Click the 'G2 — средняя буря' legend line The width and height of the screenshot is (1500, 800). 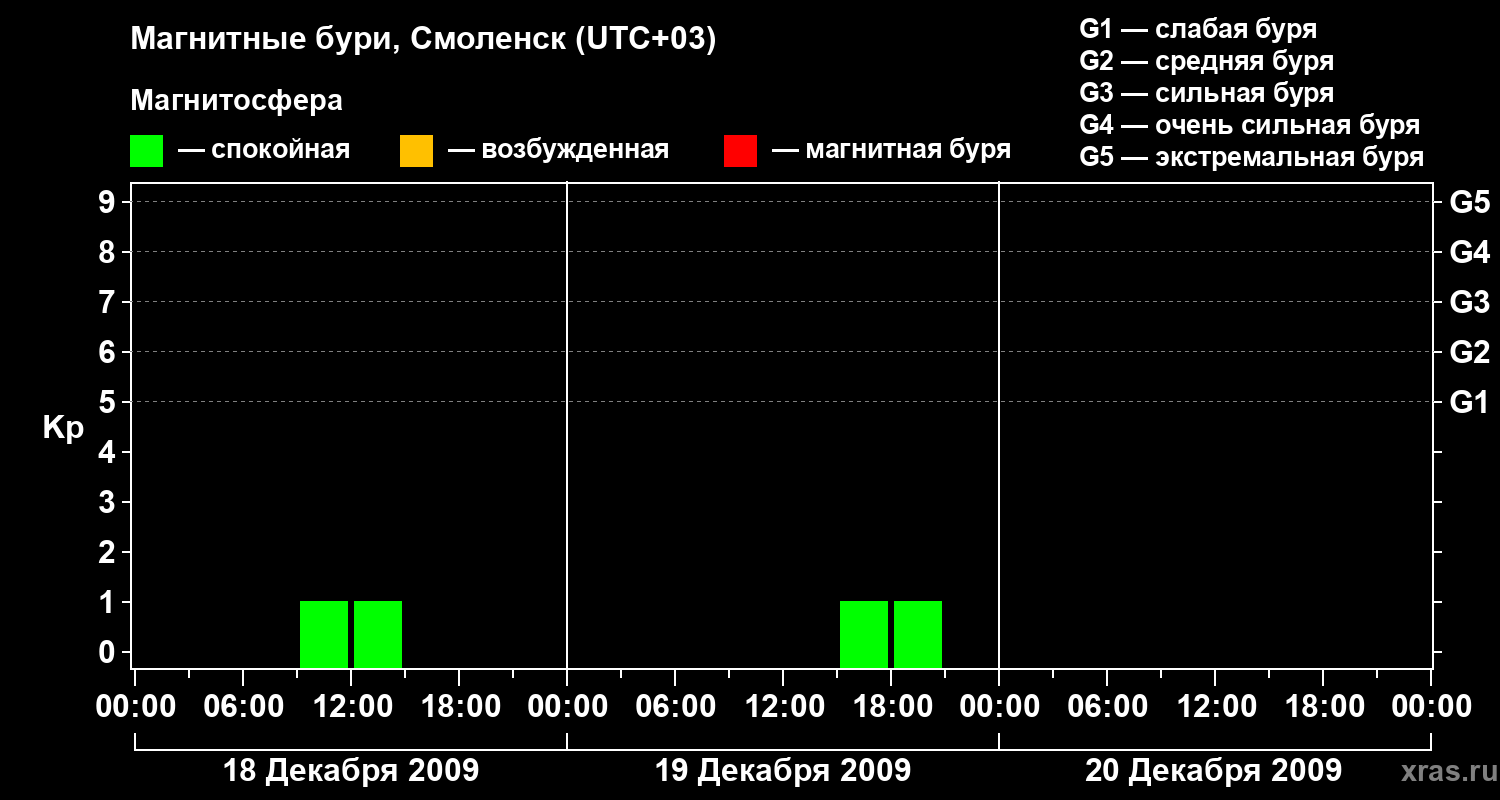pos(1207,61)
